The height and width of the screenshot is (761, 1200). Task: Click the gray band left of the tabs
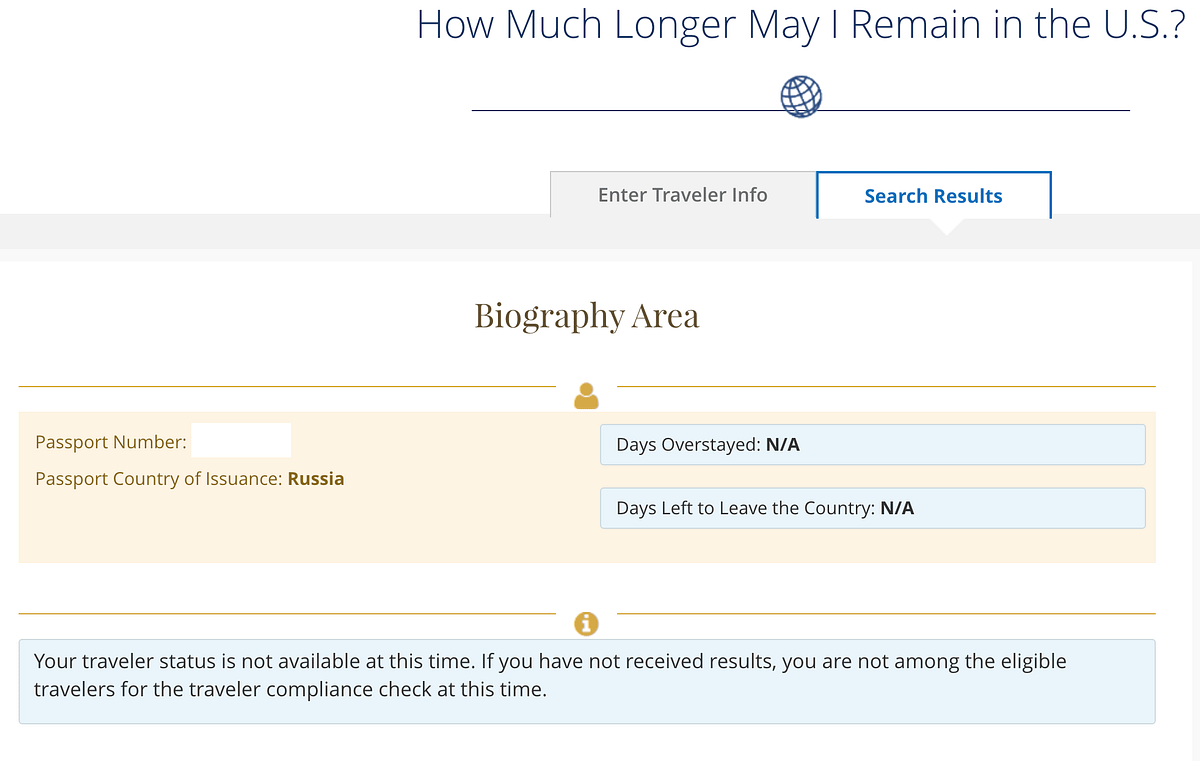[x=270, y=231]
